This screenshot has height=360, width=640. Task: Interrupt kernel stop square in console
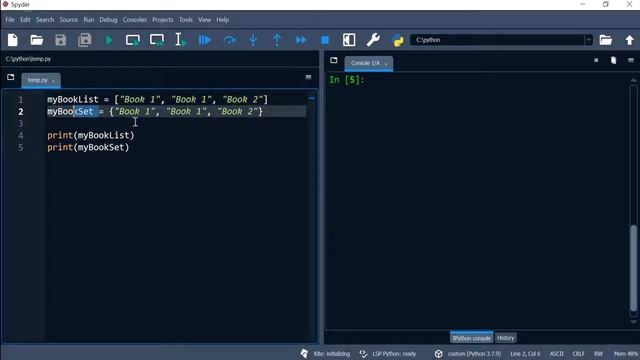pyautogui.click(x=596, y=60)
